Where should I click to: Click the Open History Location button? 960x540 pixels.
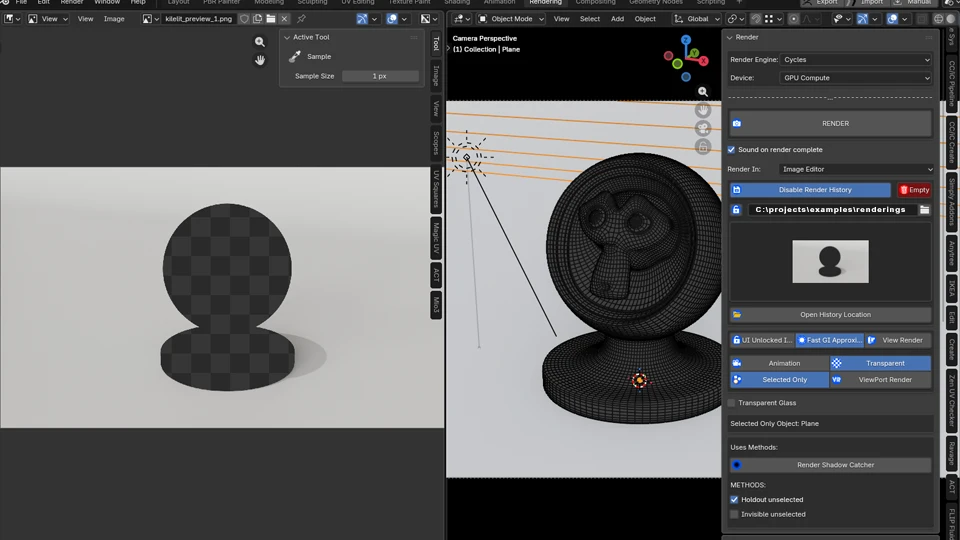[x=835, y=315]
